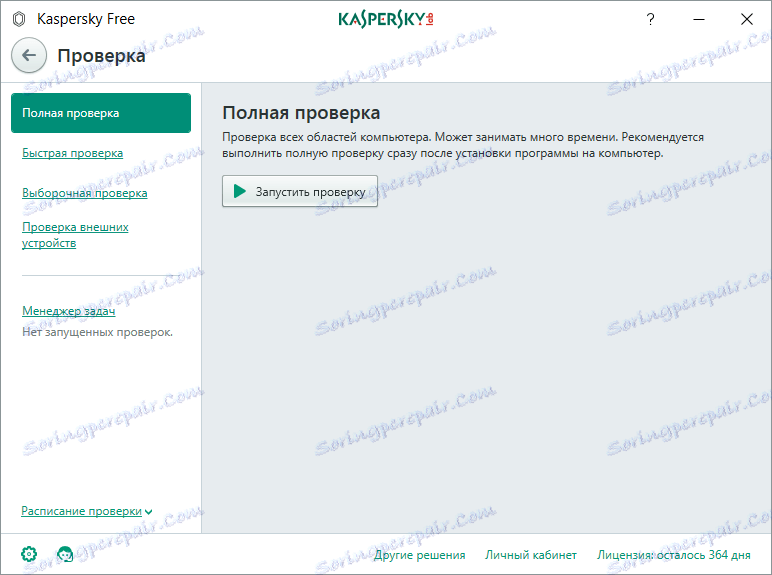Screen dimensions: 772x575
Task: Click the Kaspersky Lab logo
Action: [x=386, y=19]
